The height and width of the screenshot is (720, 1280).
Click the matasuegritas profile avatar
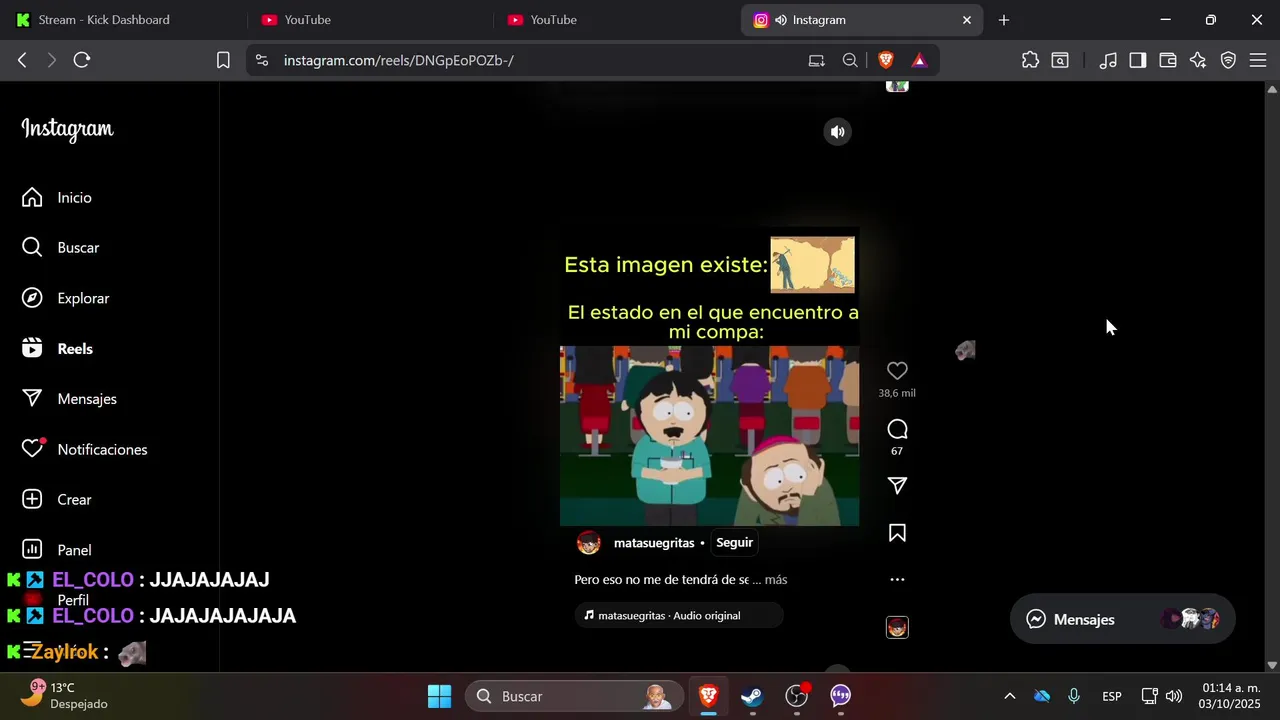tap(589, 543)
